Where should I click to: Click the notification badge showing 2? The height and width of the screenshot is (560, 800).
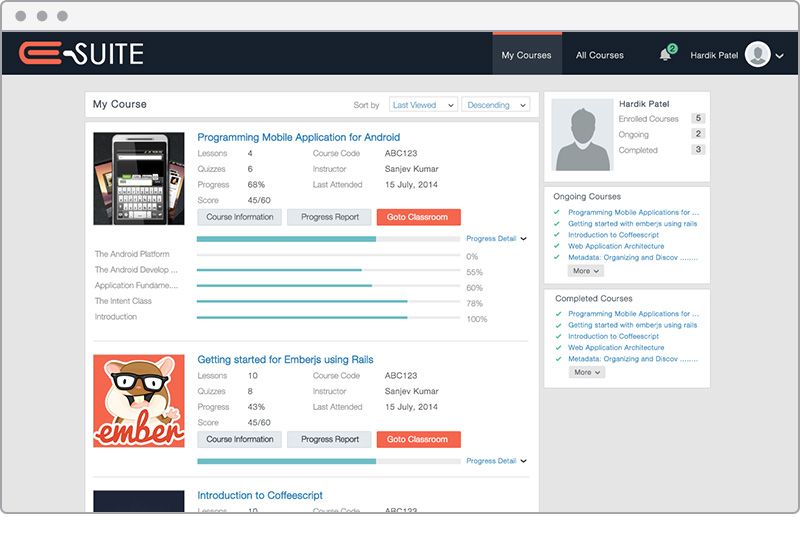[x=672, y=48]
